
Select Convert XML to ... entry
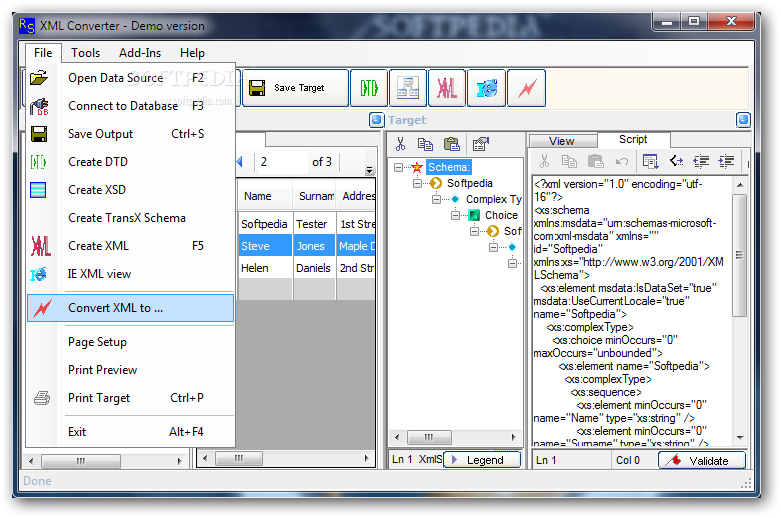(130, 308)
